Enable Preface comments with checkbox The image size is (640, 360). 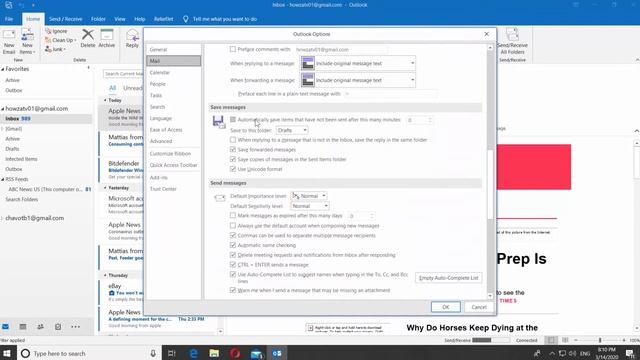click(x=233, y=49)
